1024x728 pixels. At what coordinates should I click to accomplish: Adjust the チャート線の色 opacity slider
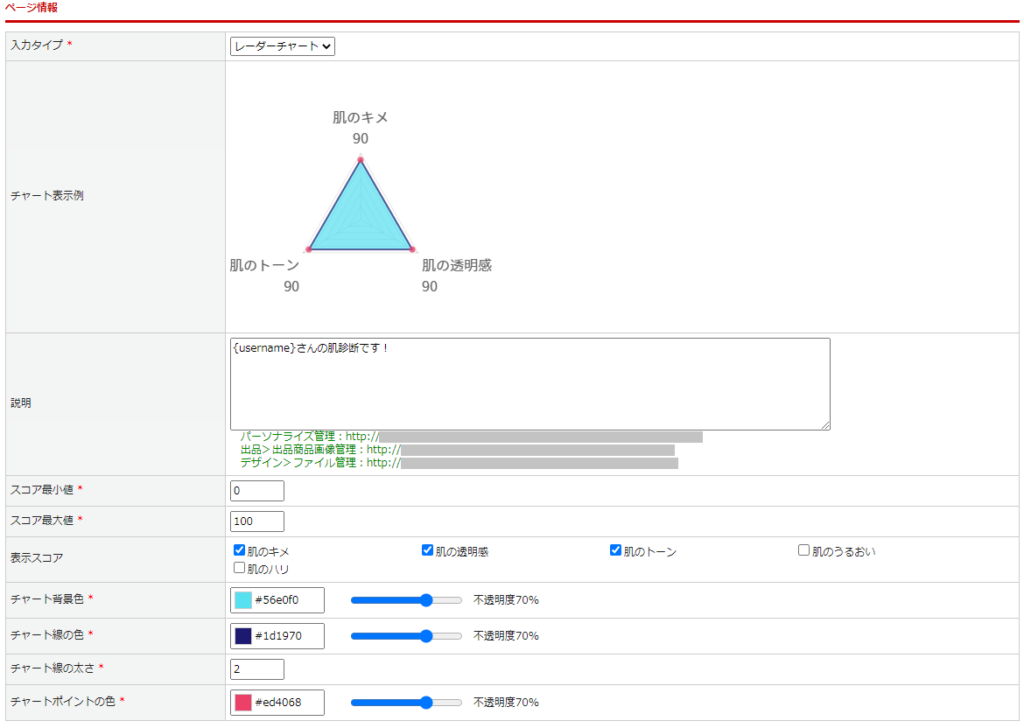pos(406,636)
